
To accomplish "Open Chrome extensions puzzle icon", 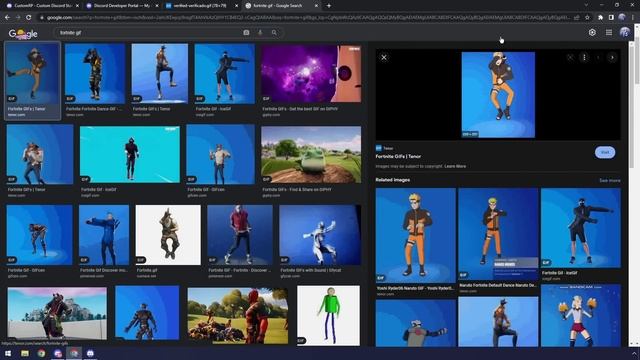I will [x=600, y=18].
